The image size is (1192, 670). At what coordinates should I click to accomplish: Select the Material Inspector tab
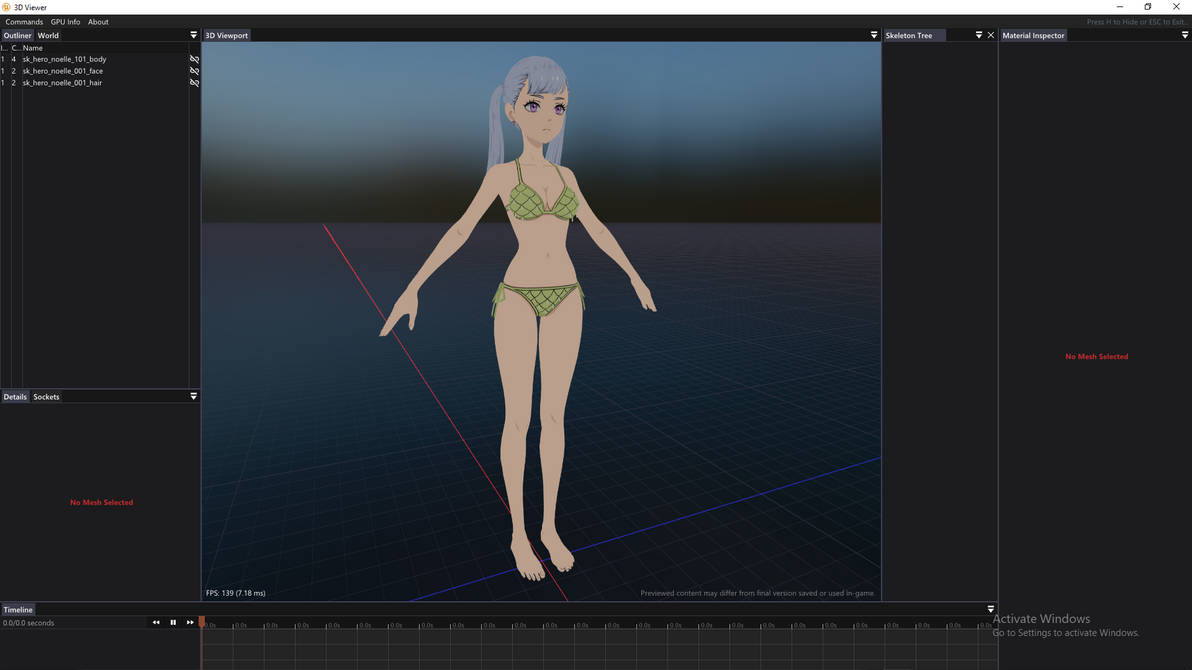(1033, 35)
